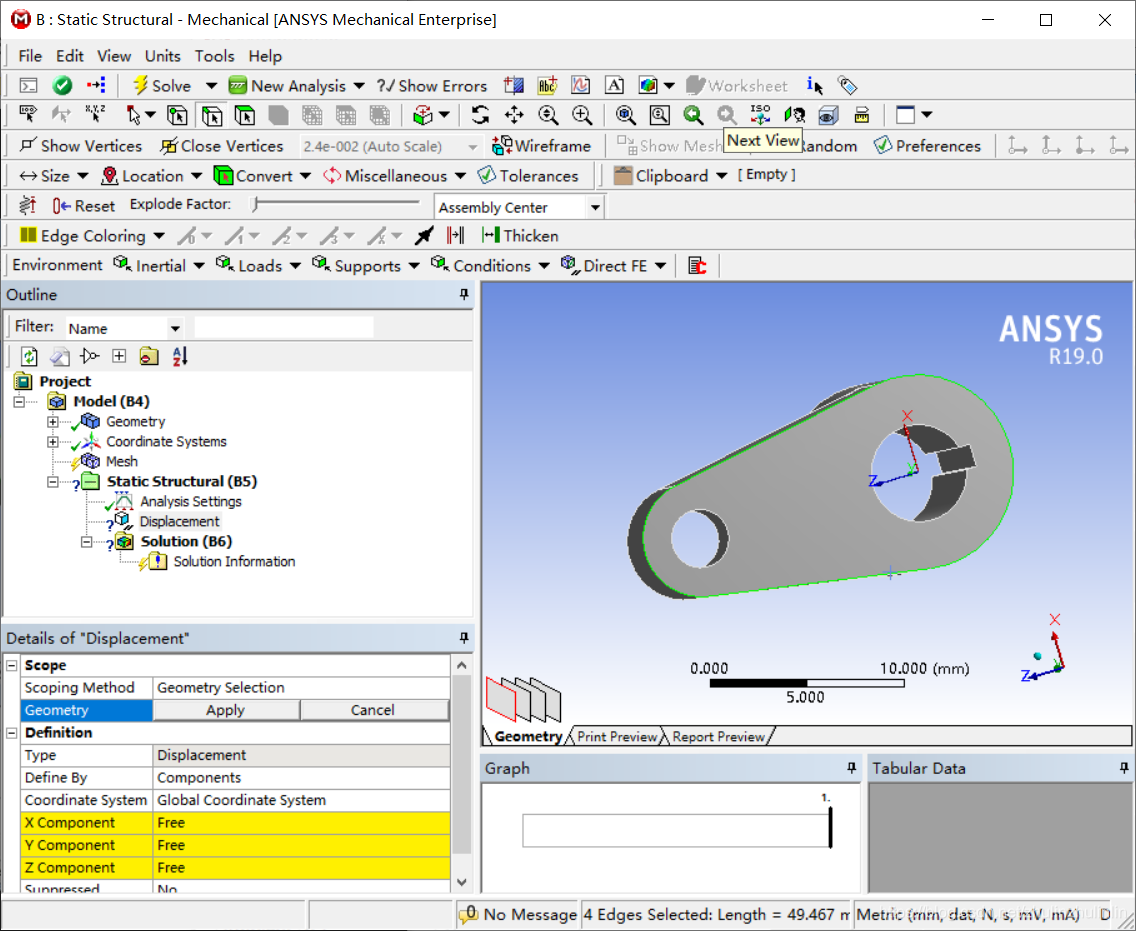
Task: Open the Units menu
Action: (162, 56)
